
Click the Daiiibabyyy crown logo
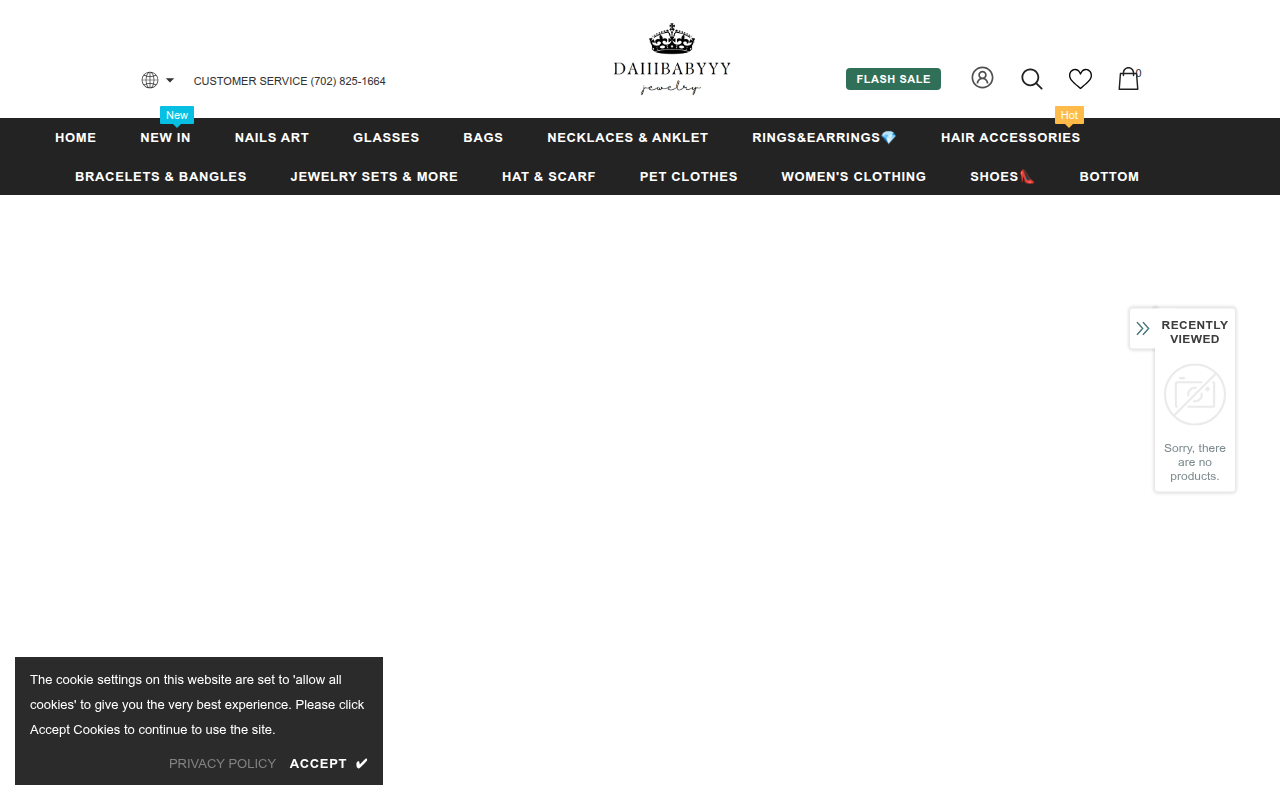pyautogui.click(x=672, y=59)
